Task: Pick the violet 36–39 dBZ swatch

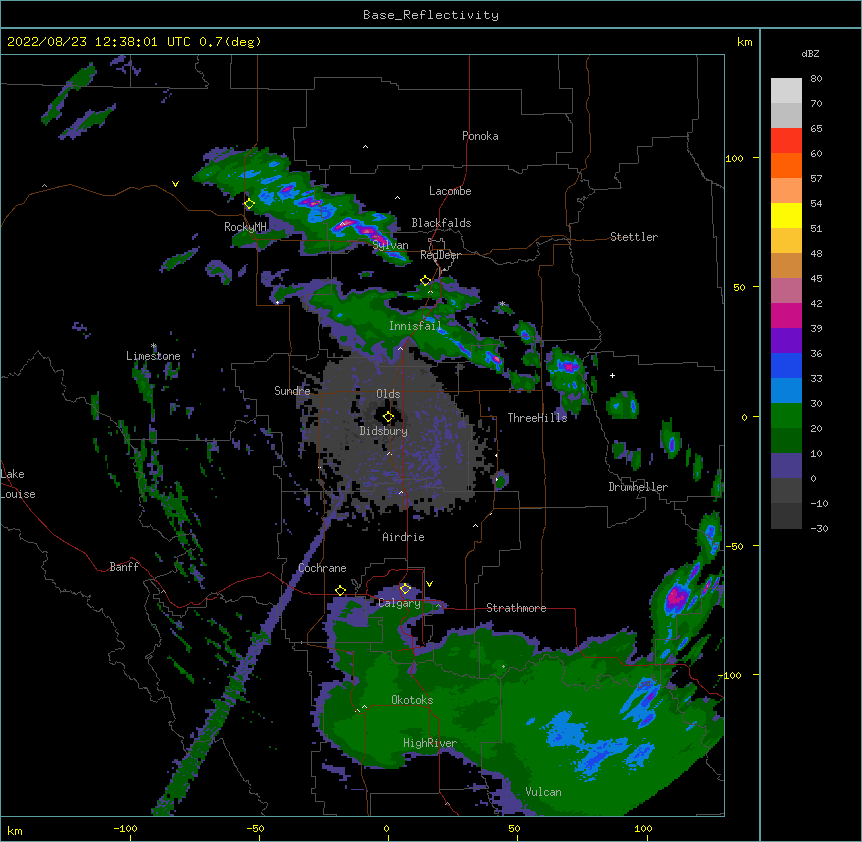Action: tap(786, 341)
